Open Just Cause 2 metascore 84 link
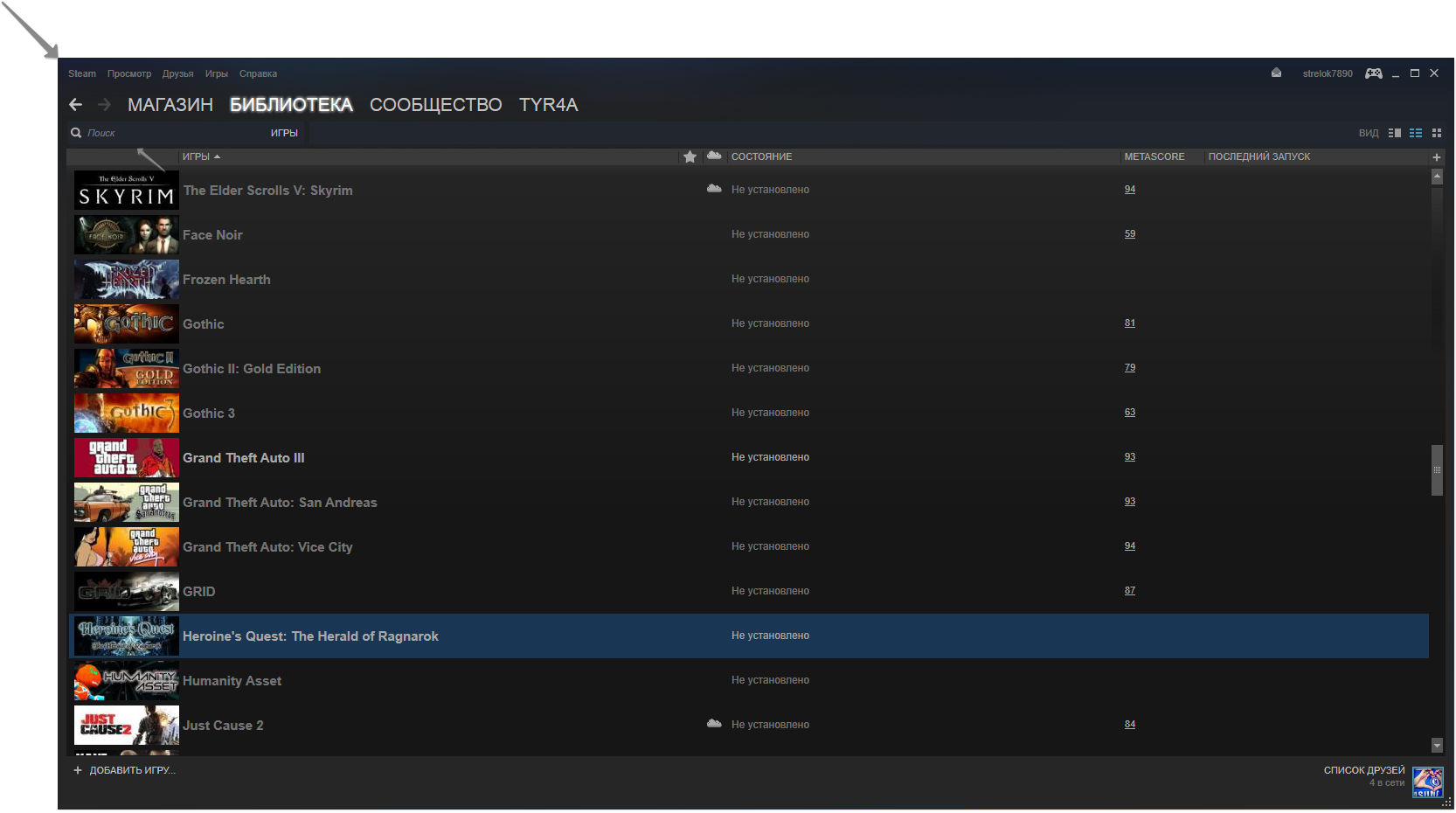Viewport: 1456px width, 813px height. (1130, 724)
